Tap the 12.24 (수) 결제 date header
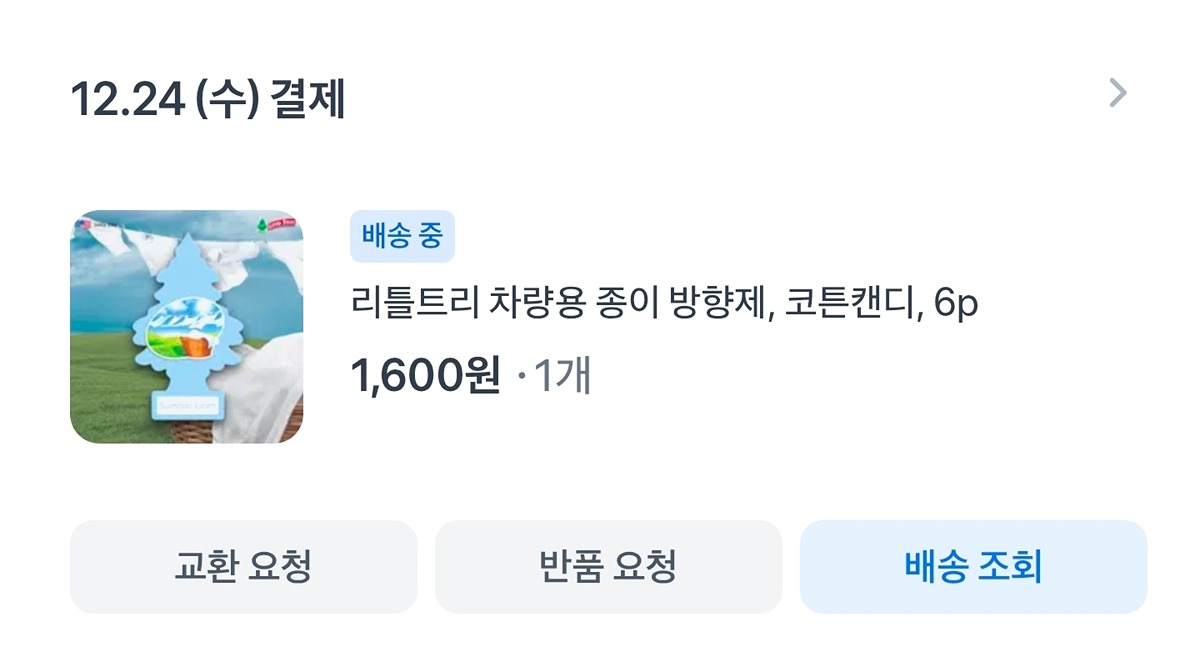The width and height of the screenshot is (1200, 667). coord(208,99)
